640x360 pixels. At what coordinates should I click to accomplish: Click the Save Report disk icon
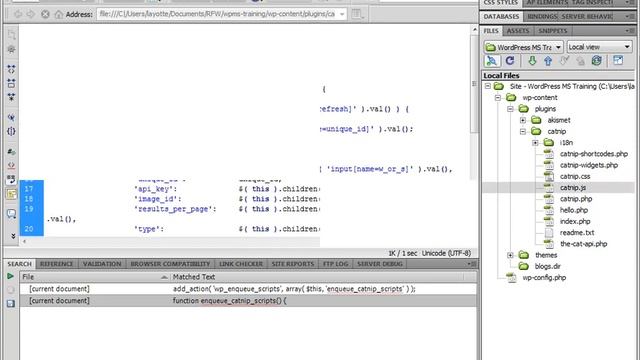(x=11, y=303)
